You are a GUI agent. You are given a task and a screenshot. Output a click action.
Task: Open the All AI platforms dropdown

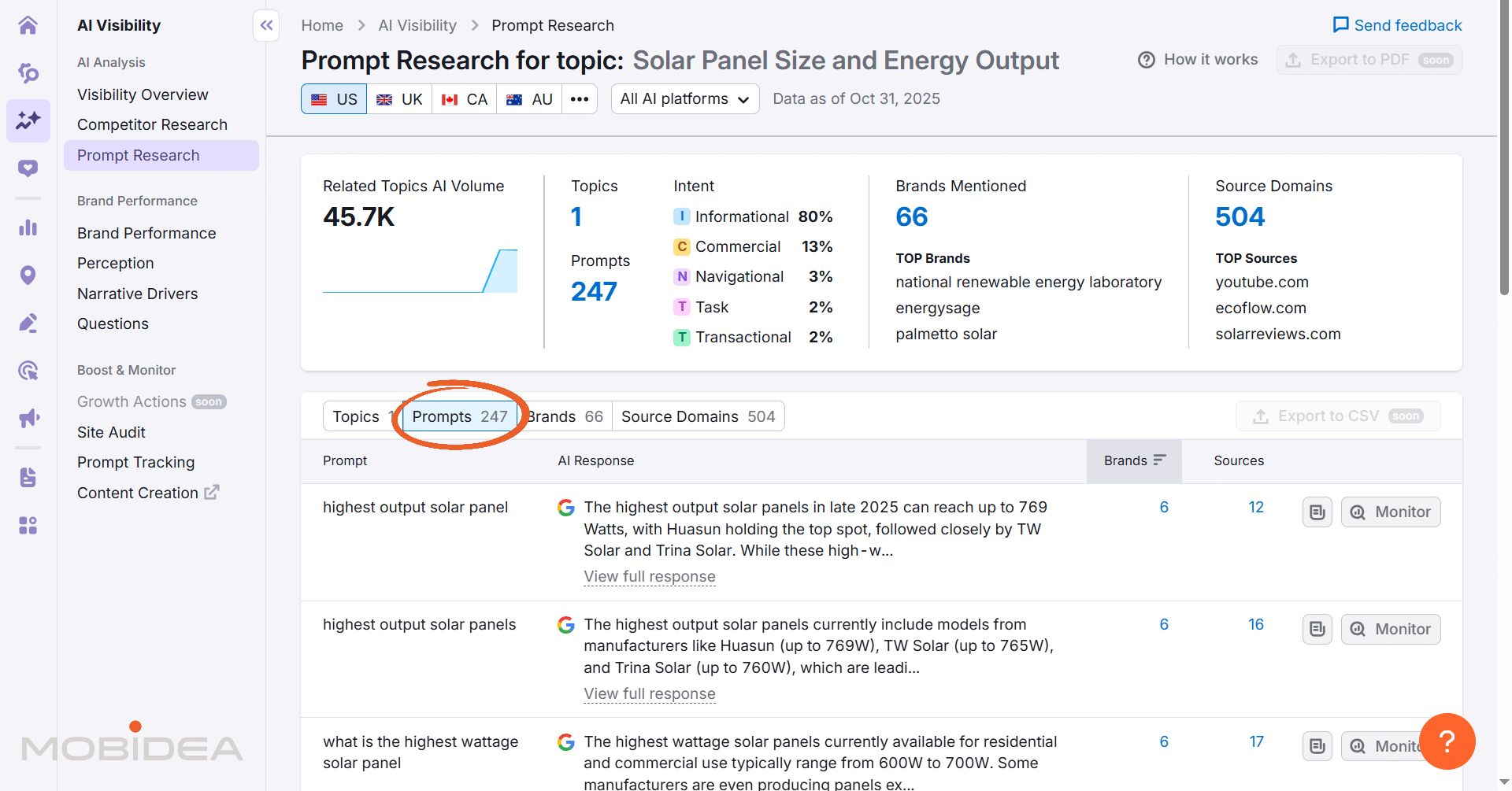pyautogui.click(x=684, y=98)
